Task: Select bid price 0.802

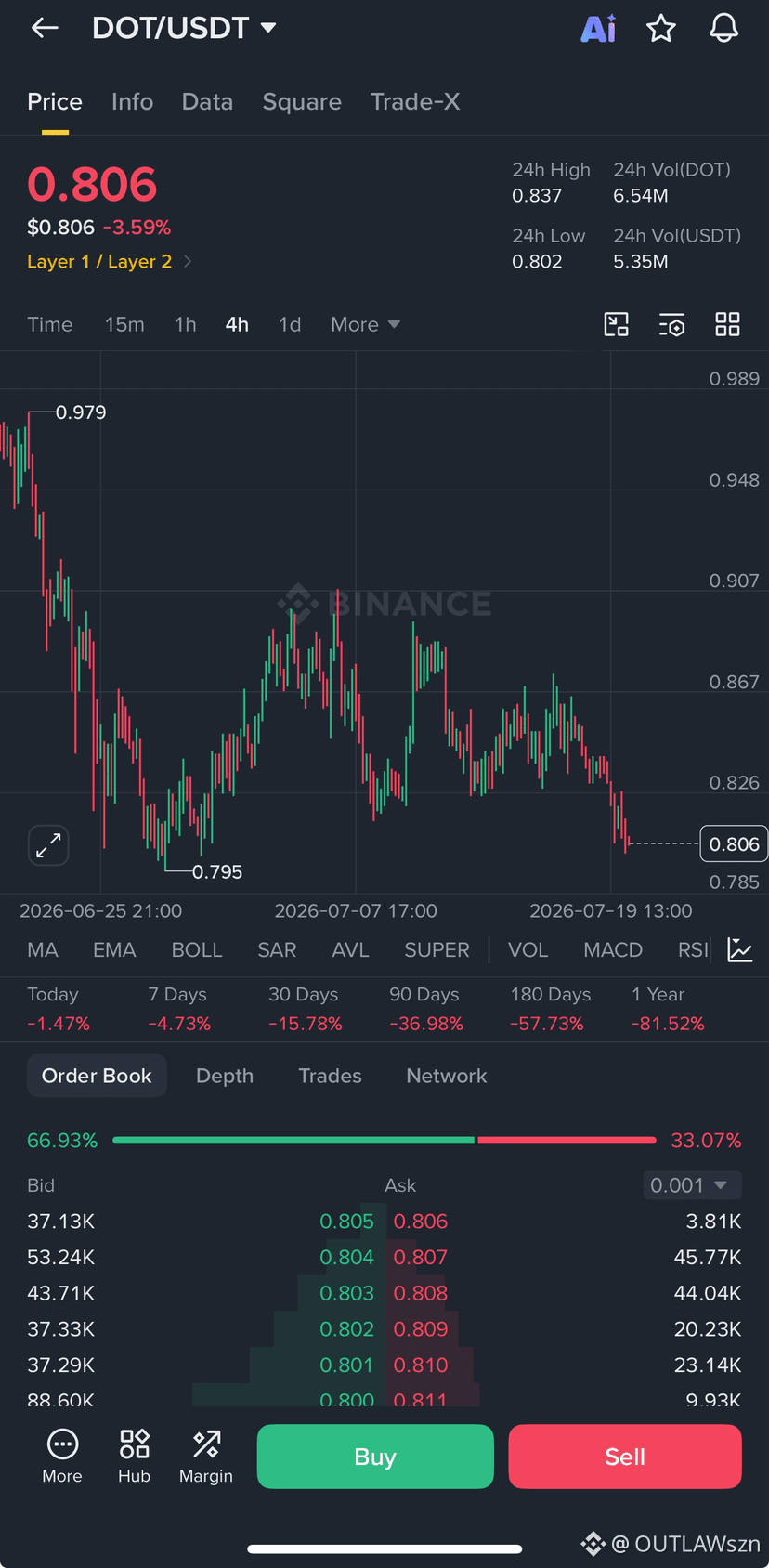Action: 346,1329
